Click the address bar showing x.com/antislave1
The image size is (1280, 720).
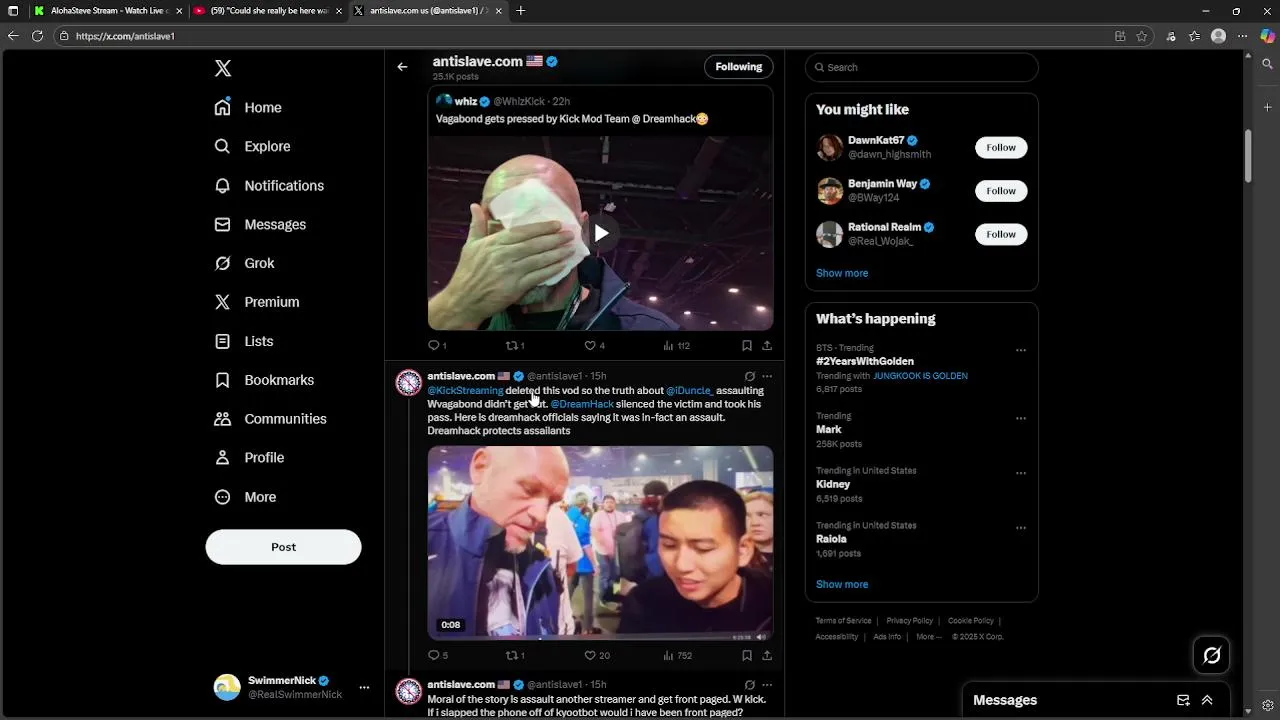point(580,36)
